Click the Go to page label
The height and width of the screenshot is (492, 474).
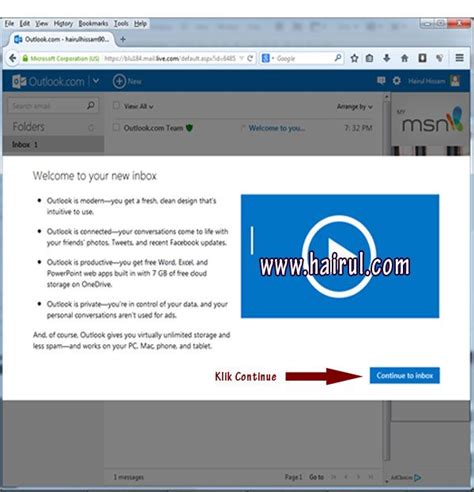click(316, 477)
